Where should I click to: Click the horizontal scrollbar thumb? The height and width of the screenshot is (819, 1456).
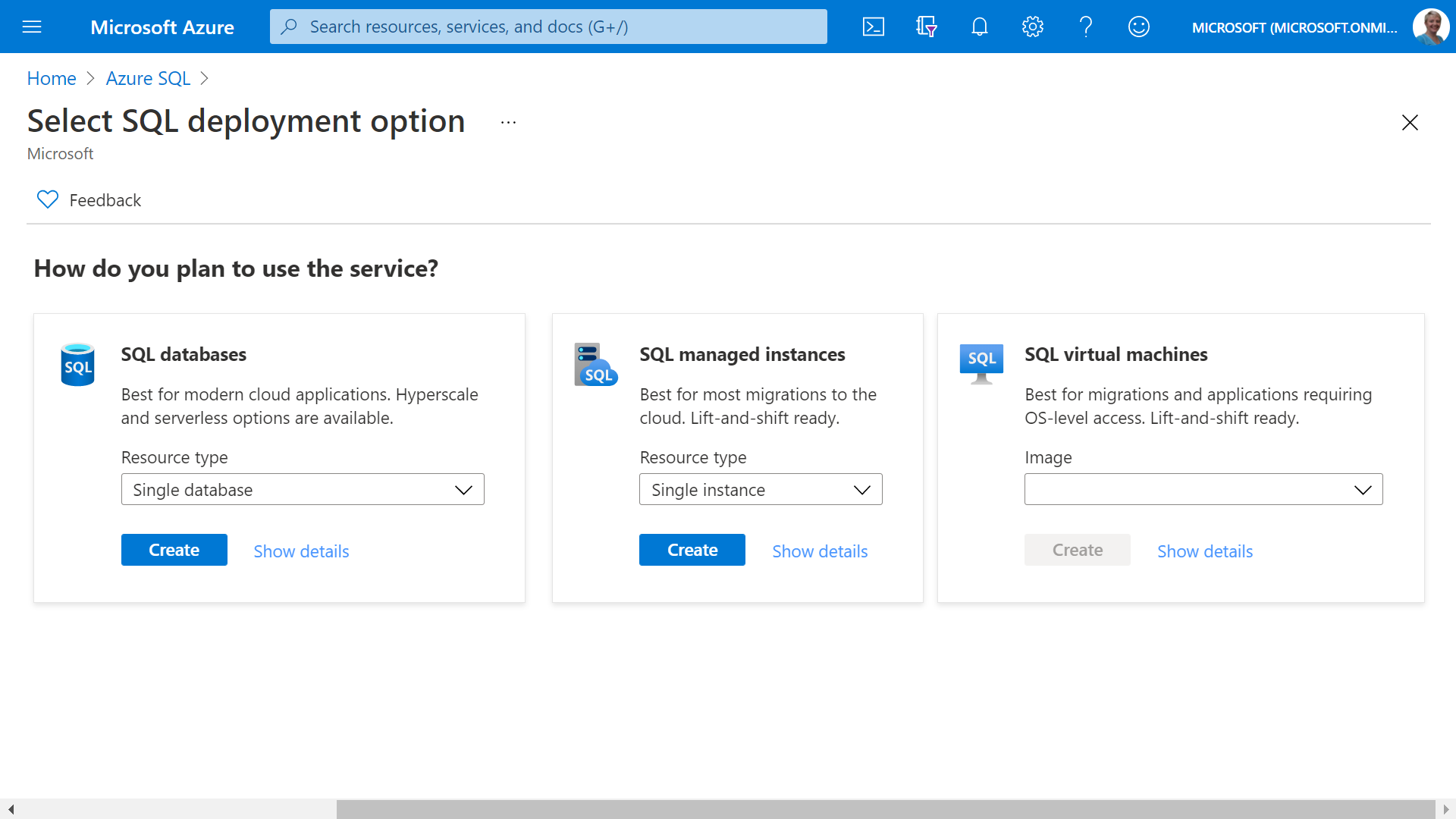(x=885, y=809)
